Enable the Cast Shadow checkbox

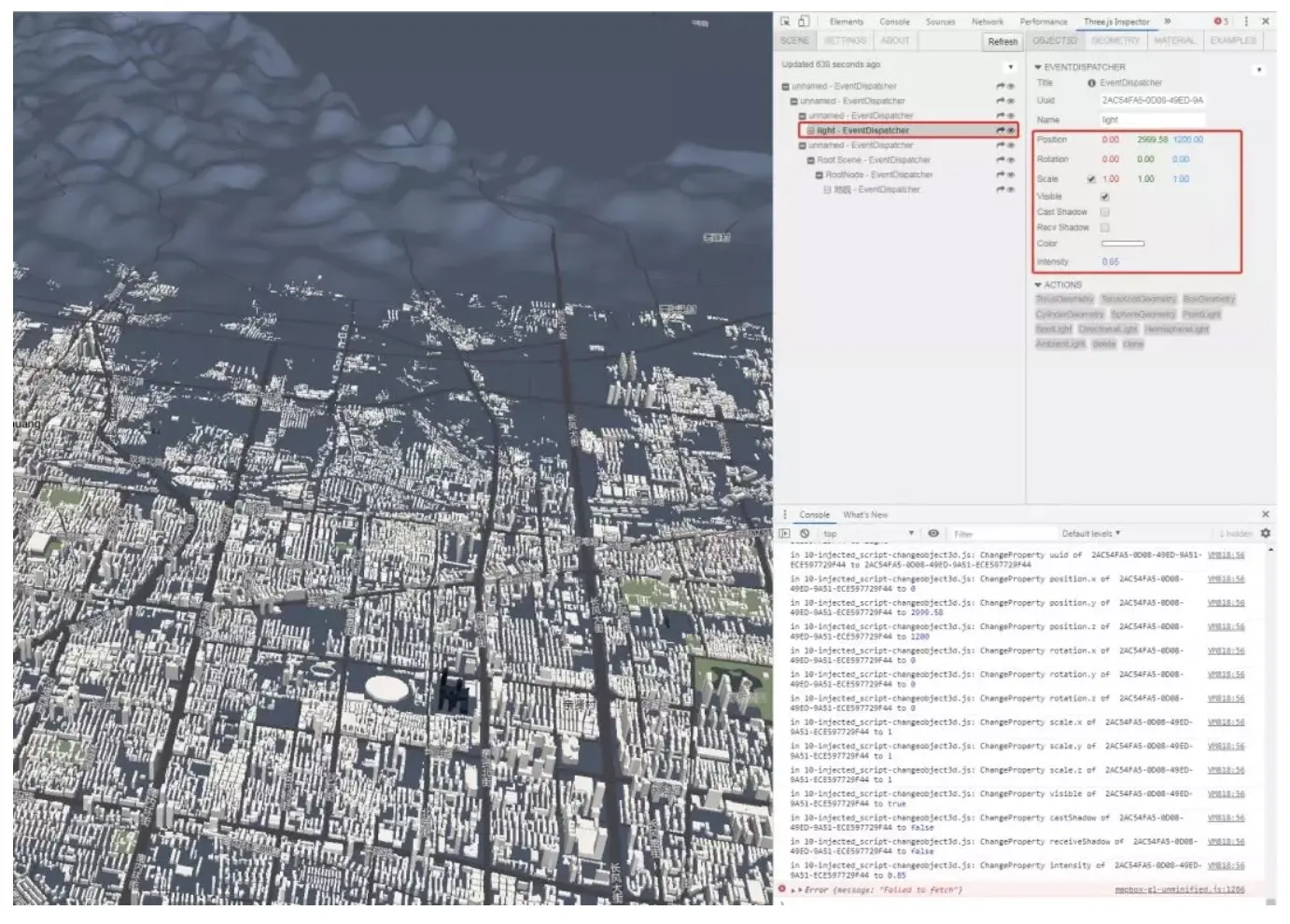1105,213
